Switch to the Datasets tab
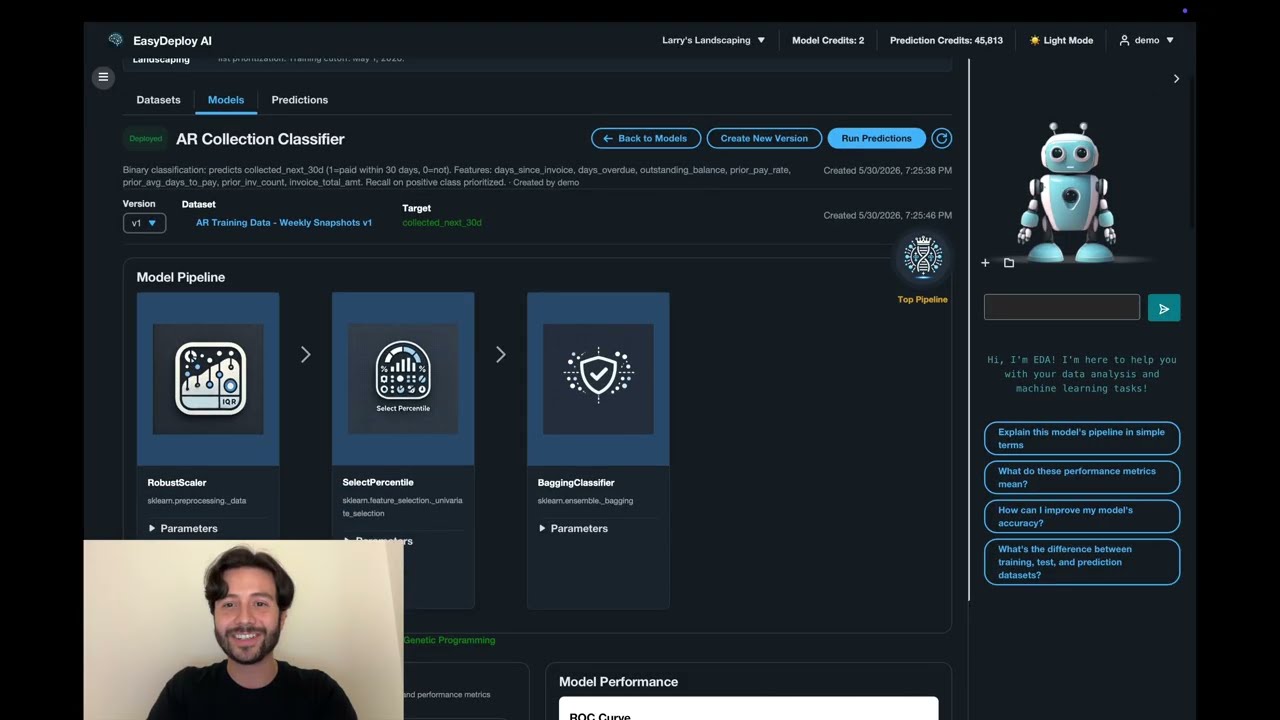This screenshot has width=1280, height=720. pyautogui.click(x=158, y=100)
